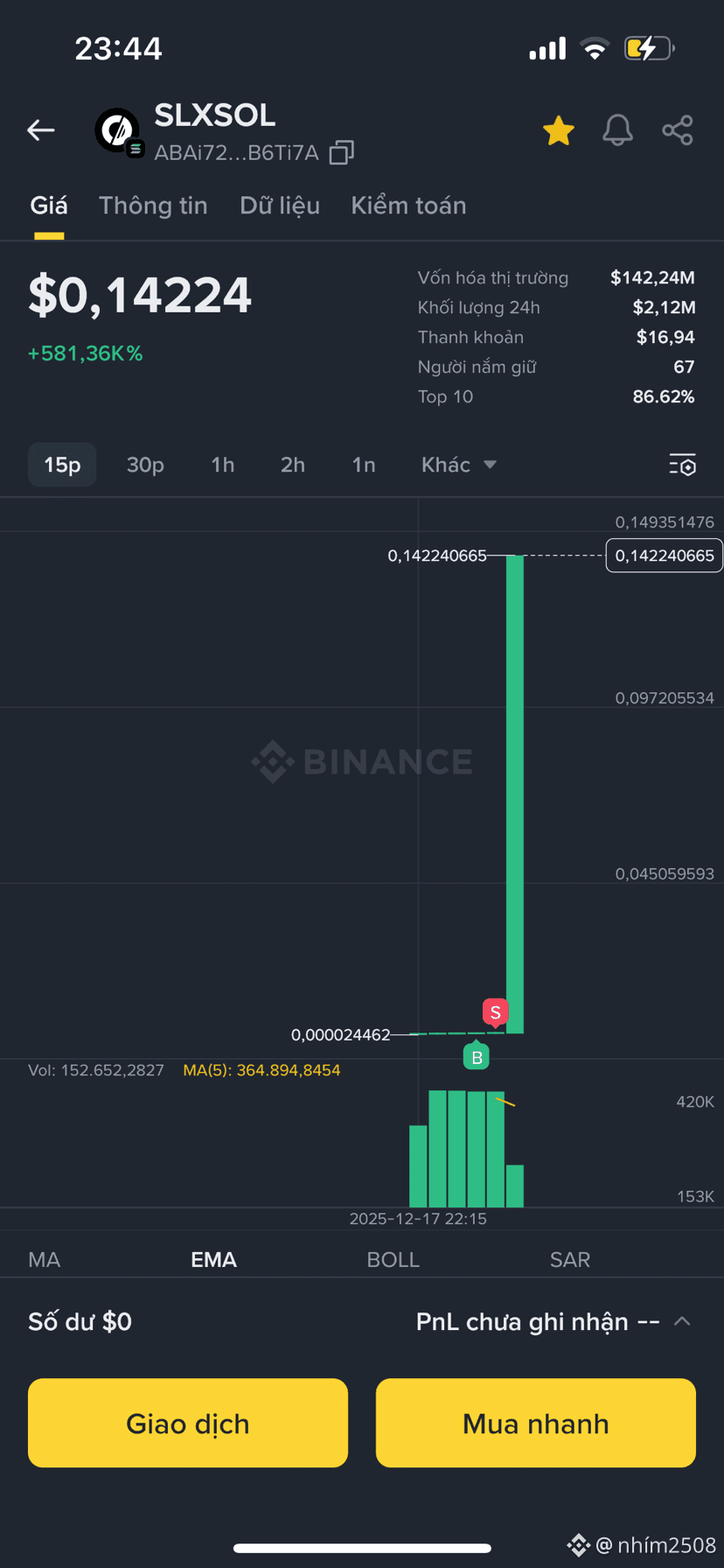
Task: Enable the MA indicator
Action: (x=45, y=1260)
